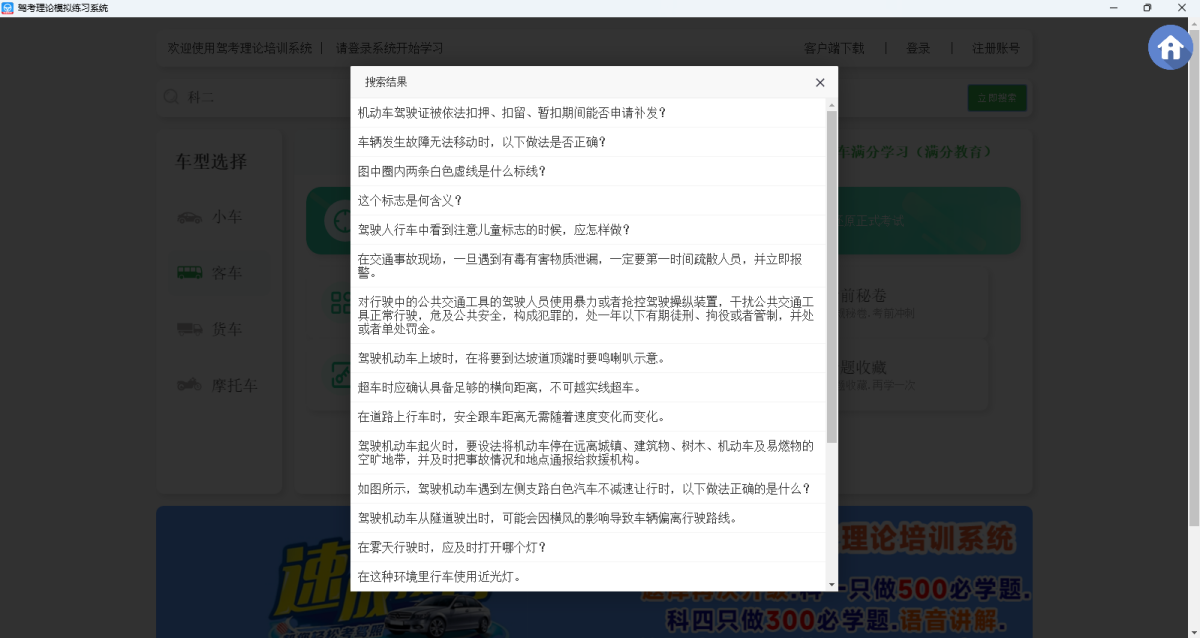Select result 车辆发生故障无法移动时
The height and width of the screenshot is (638, 1200).
(481, 142)
